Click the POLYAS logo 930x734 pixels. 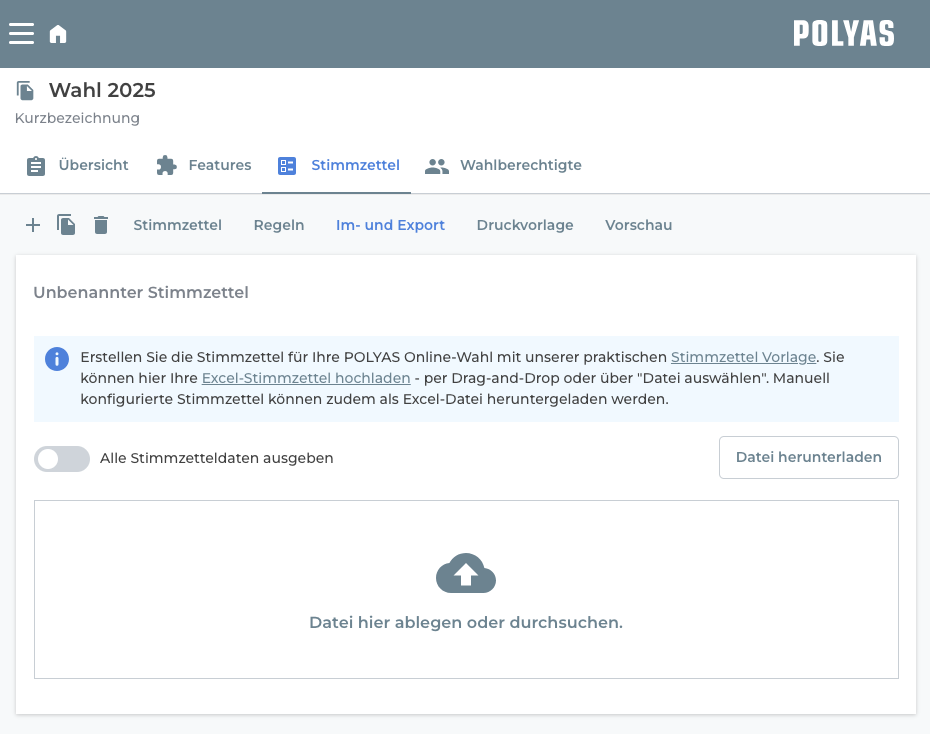[844, 33]
